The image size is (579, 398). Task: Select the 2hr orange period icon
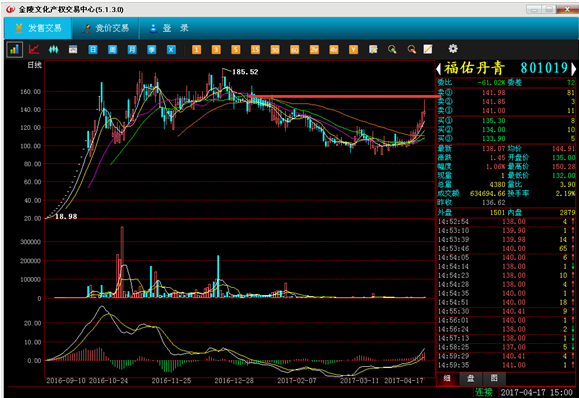(314, 49)
